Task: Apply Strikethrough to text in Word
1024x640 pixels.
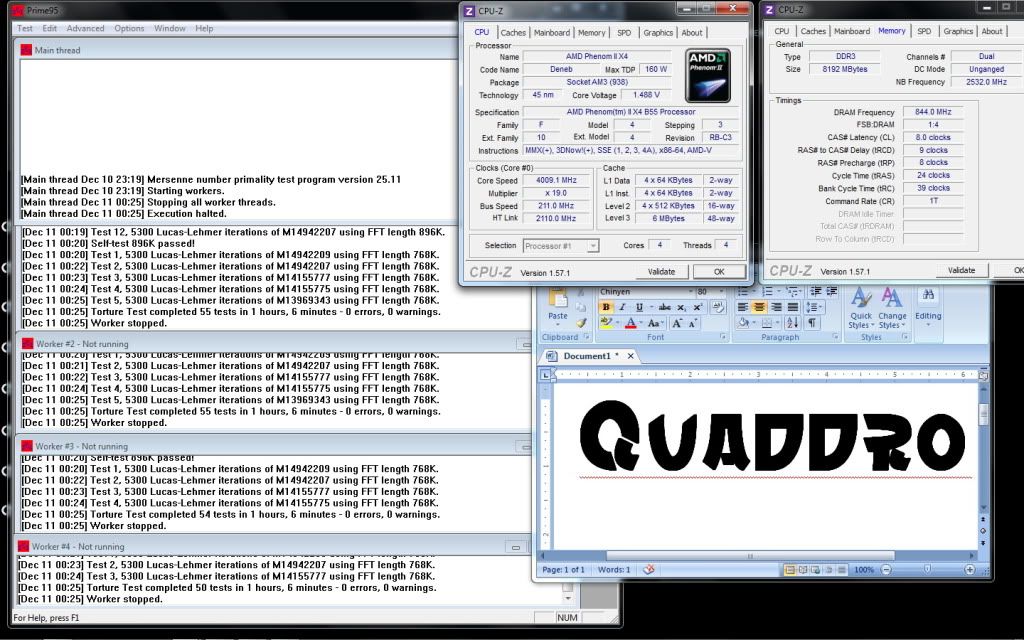Action: click(x=665, y=307)
